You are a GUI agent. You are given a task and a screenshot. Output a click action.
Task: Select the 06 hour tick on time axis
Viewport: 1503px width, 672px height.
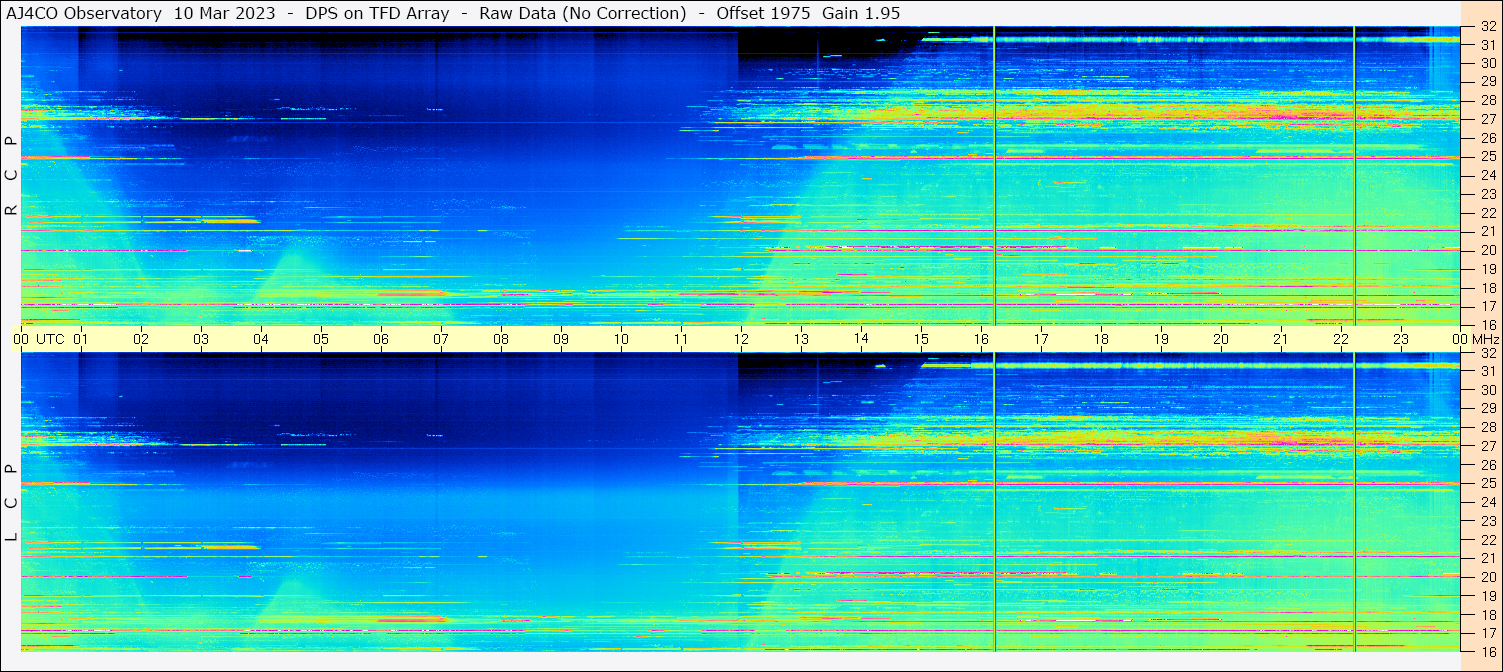click(380, 339)
